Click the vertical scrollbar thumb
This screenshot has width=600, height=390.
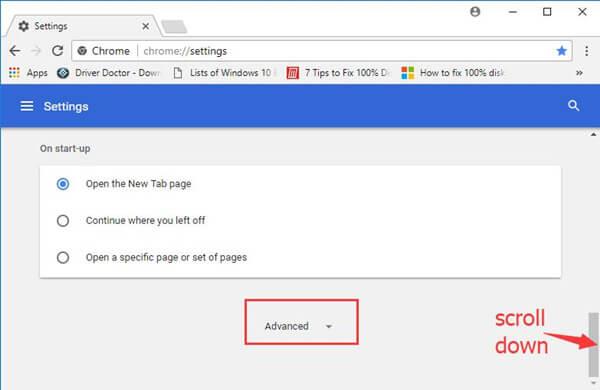point(593,344)
